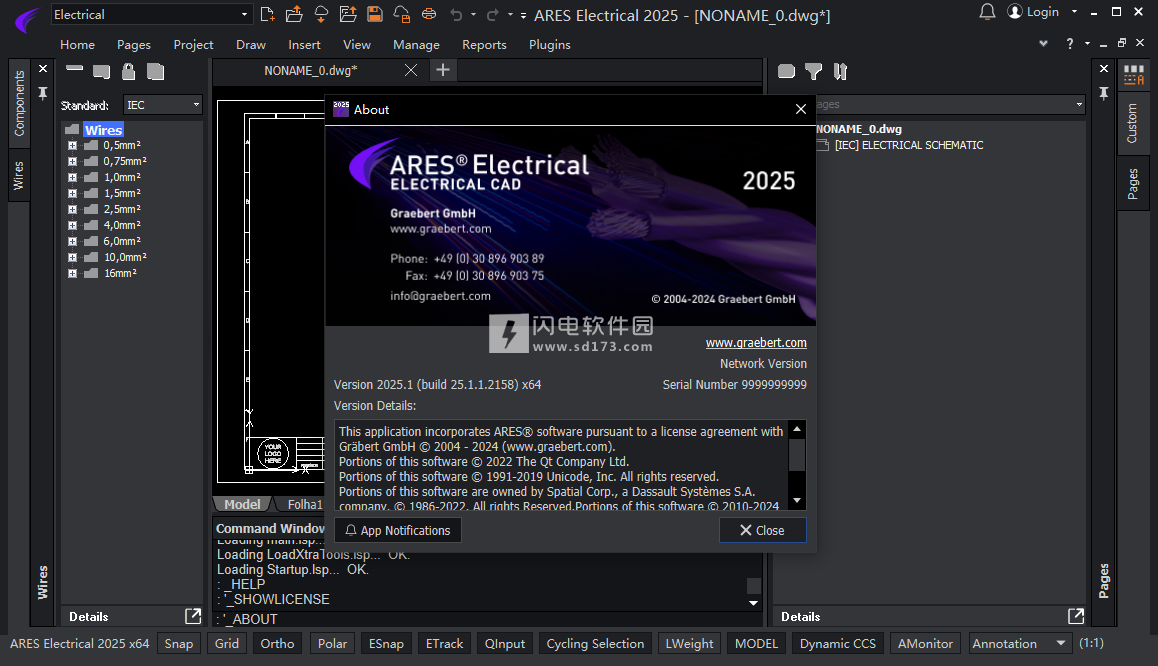Click the folder-with-arrow open icon next to Save

(348, 14)
